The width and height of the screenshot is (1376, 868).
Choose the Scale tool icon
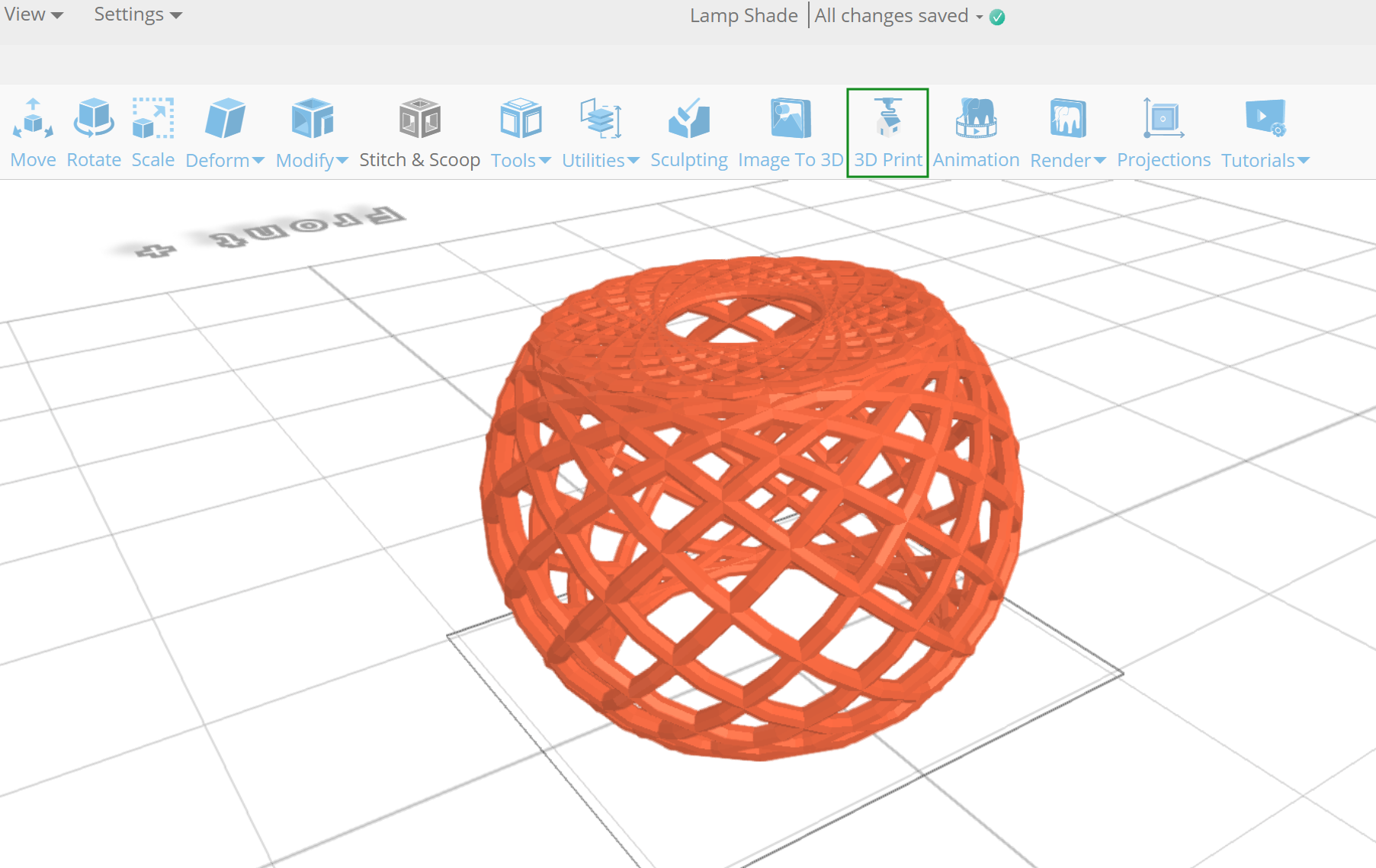pos(153,118)
